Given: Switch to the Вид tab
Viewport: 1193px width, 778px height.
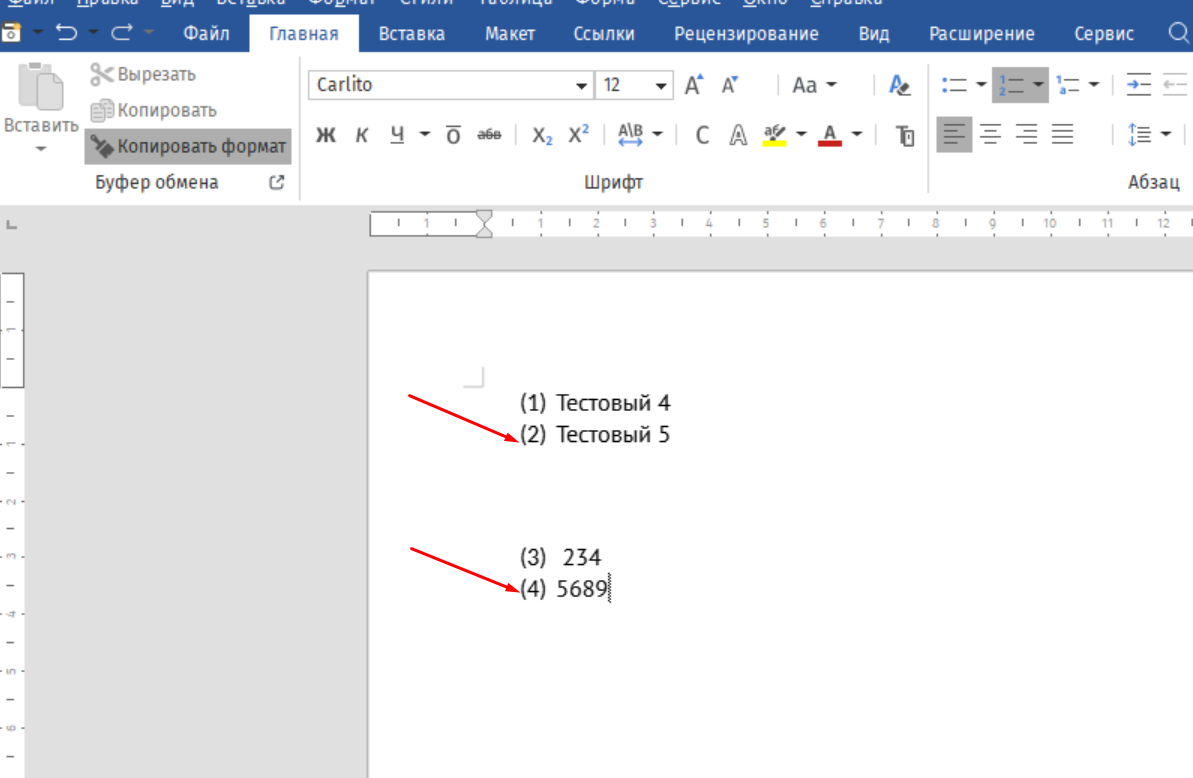Looking at the screenshot, I should click(x=874, y=34).
